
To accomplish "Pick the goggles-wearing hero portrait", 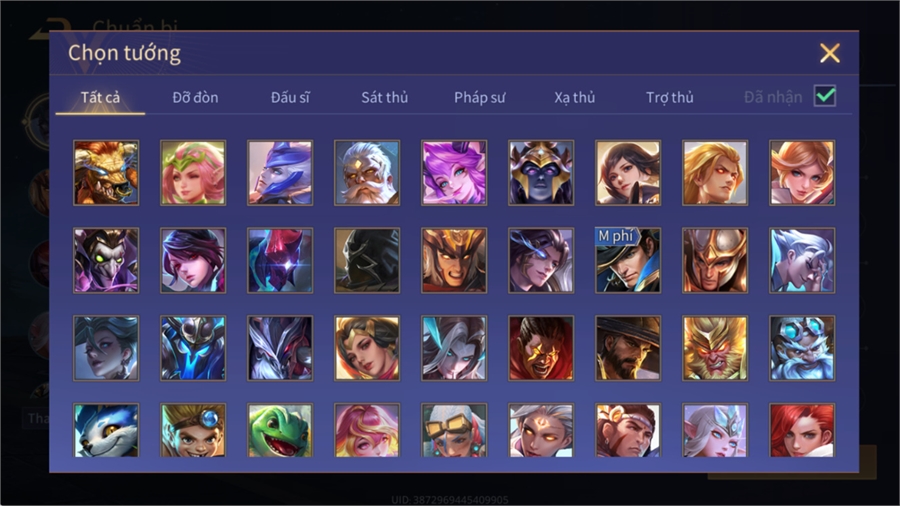I will pos(454,430).
